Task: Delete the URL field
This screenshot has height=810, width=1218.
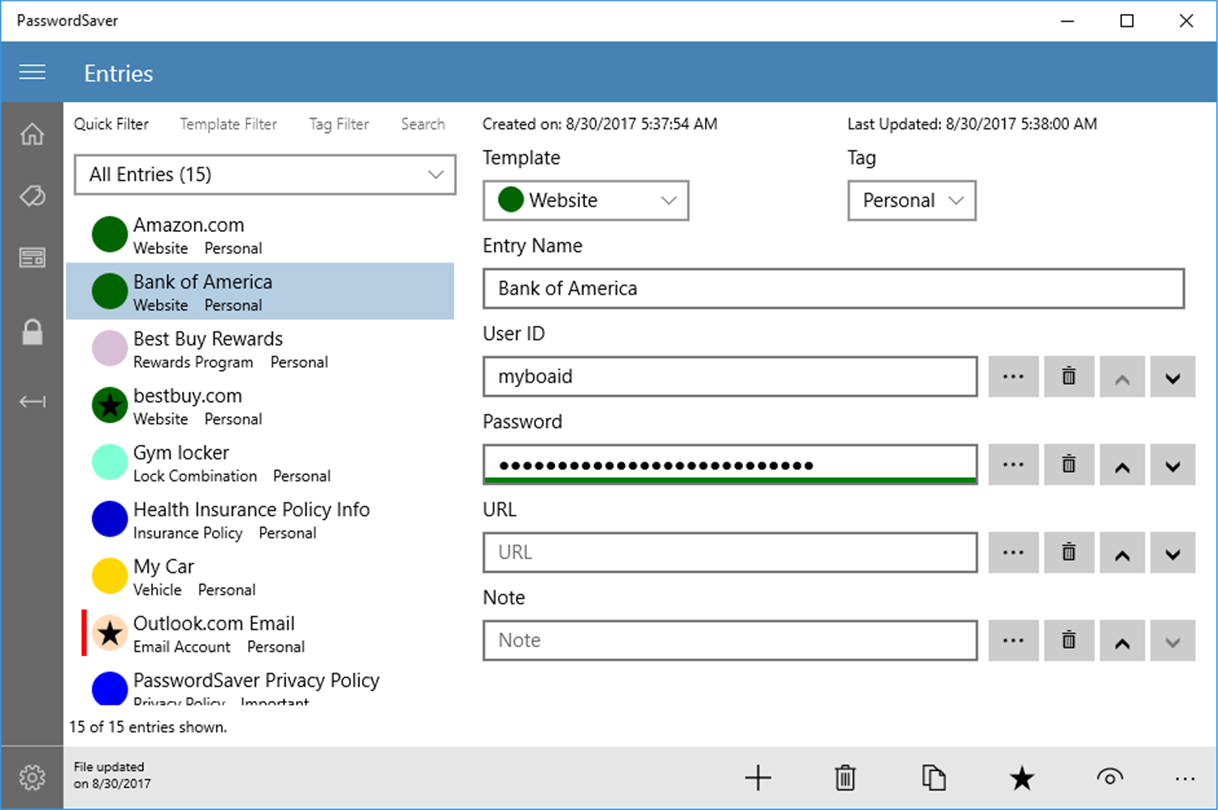Action: click(x=1069, y=553)
